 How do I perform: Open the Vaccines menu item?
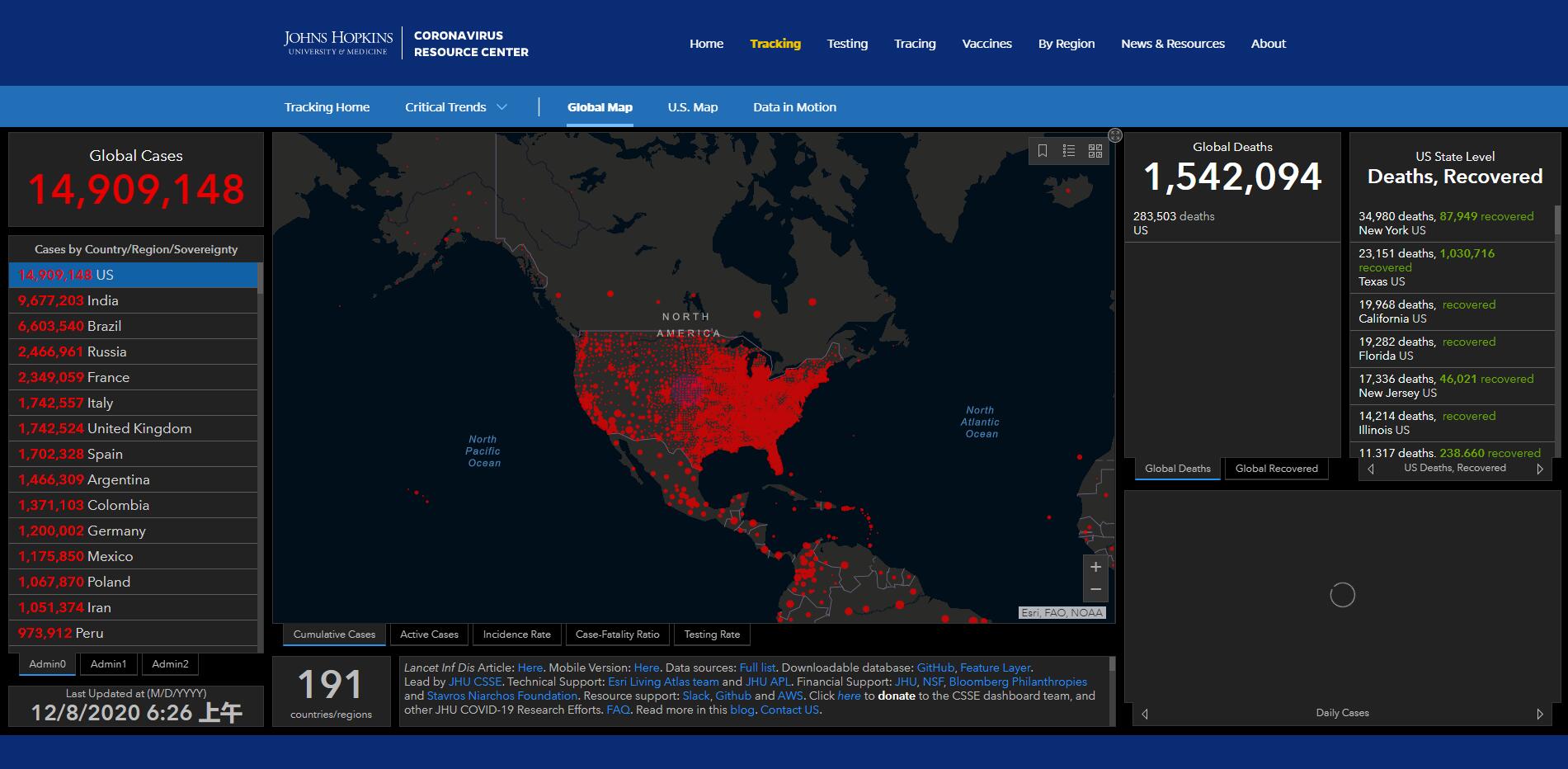pos(986,44)
